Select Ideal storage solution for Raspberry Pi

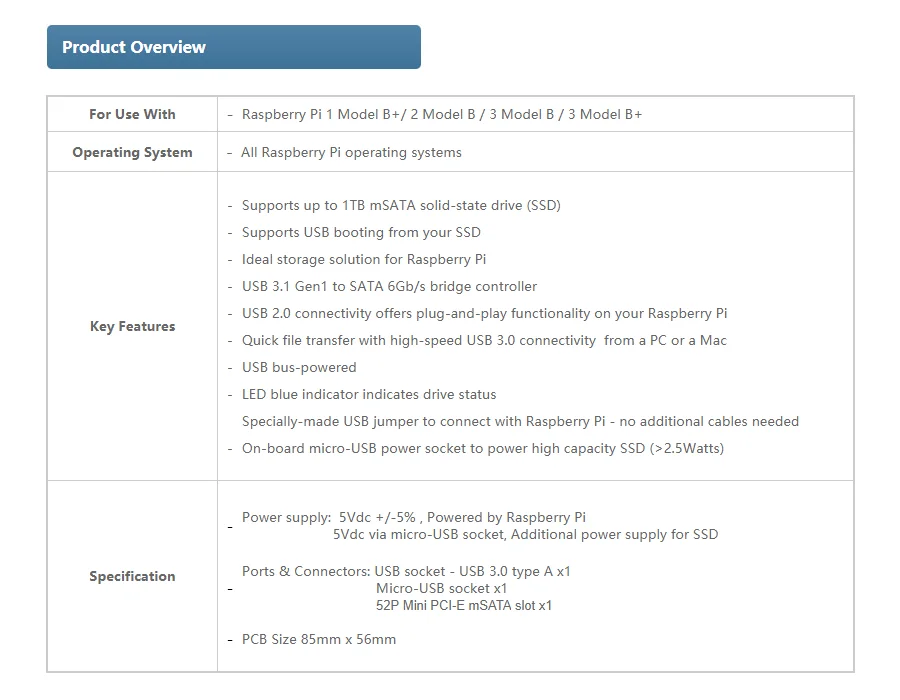coord(364,259)
